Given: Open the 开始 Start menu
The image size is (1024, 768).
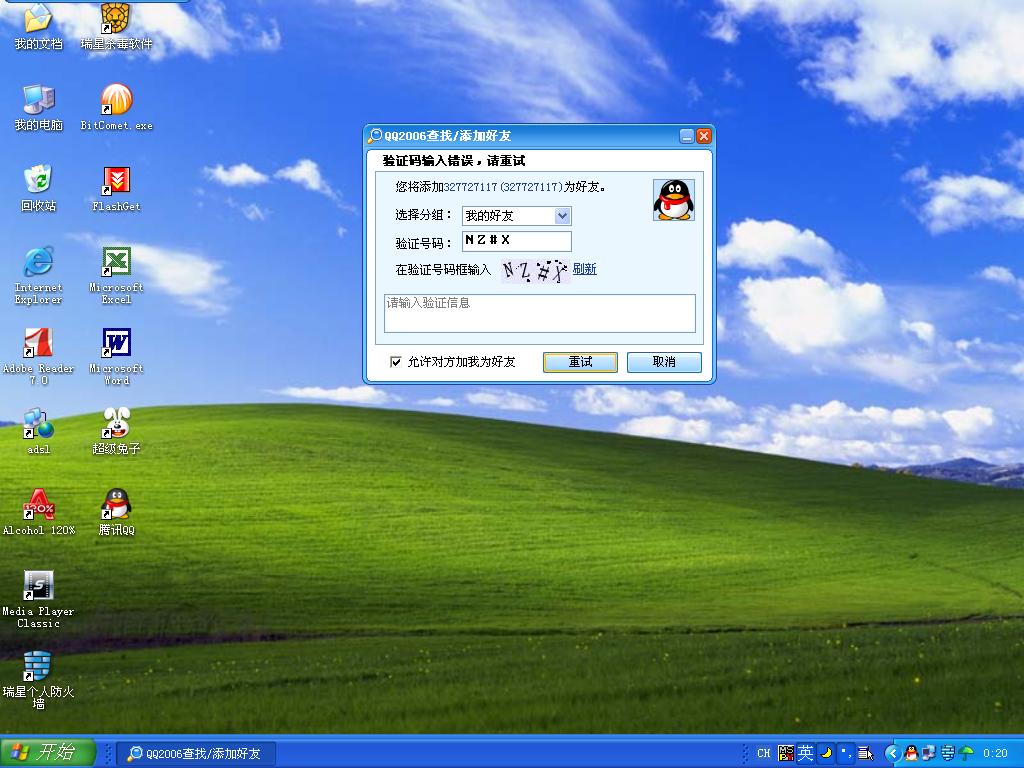Looking at the screenshot, I should coord(48,753).
